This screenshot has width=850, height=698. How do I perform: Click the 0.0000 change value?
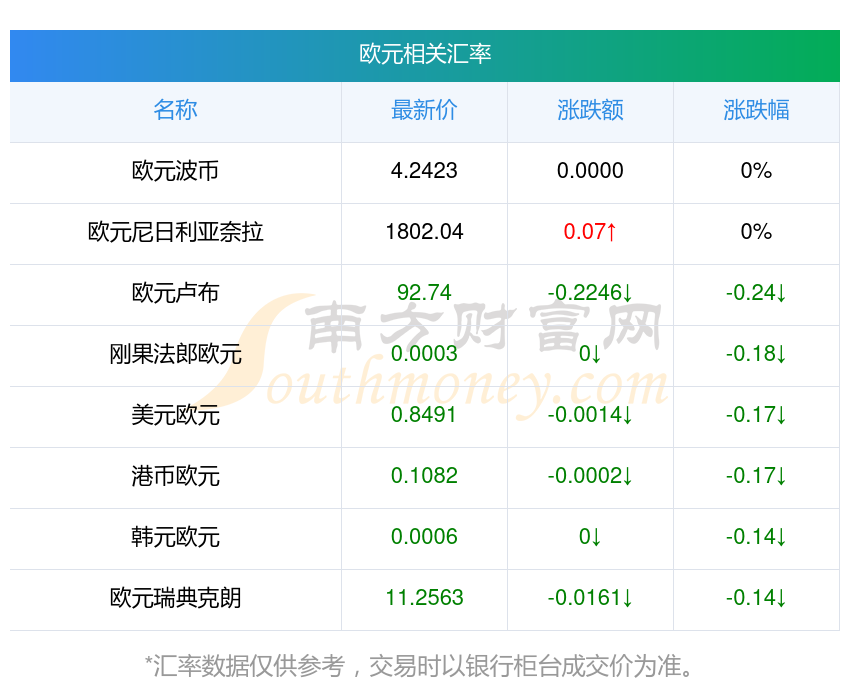[x=590, y=171]
